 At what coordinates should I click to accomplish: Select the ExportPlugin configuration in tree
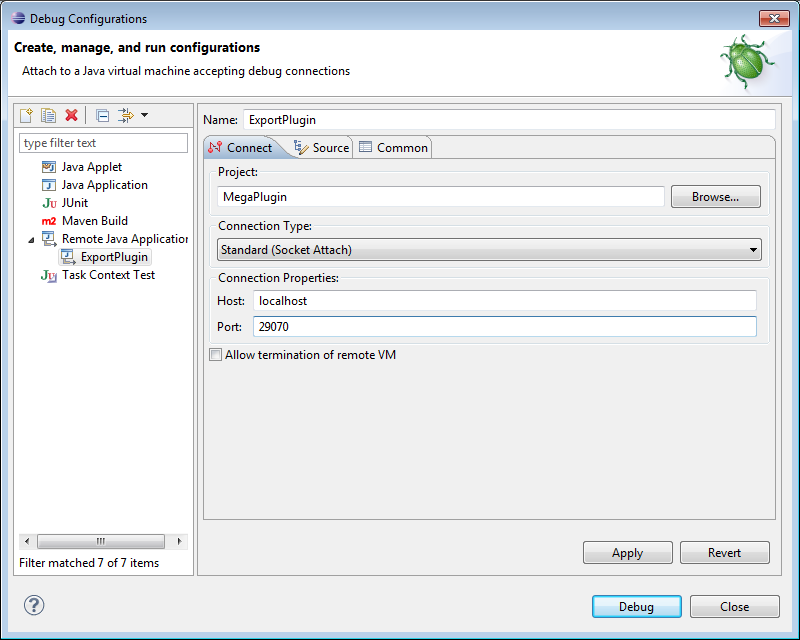113,257
